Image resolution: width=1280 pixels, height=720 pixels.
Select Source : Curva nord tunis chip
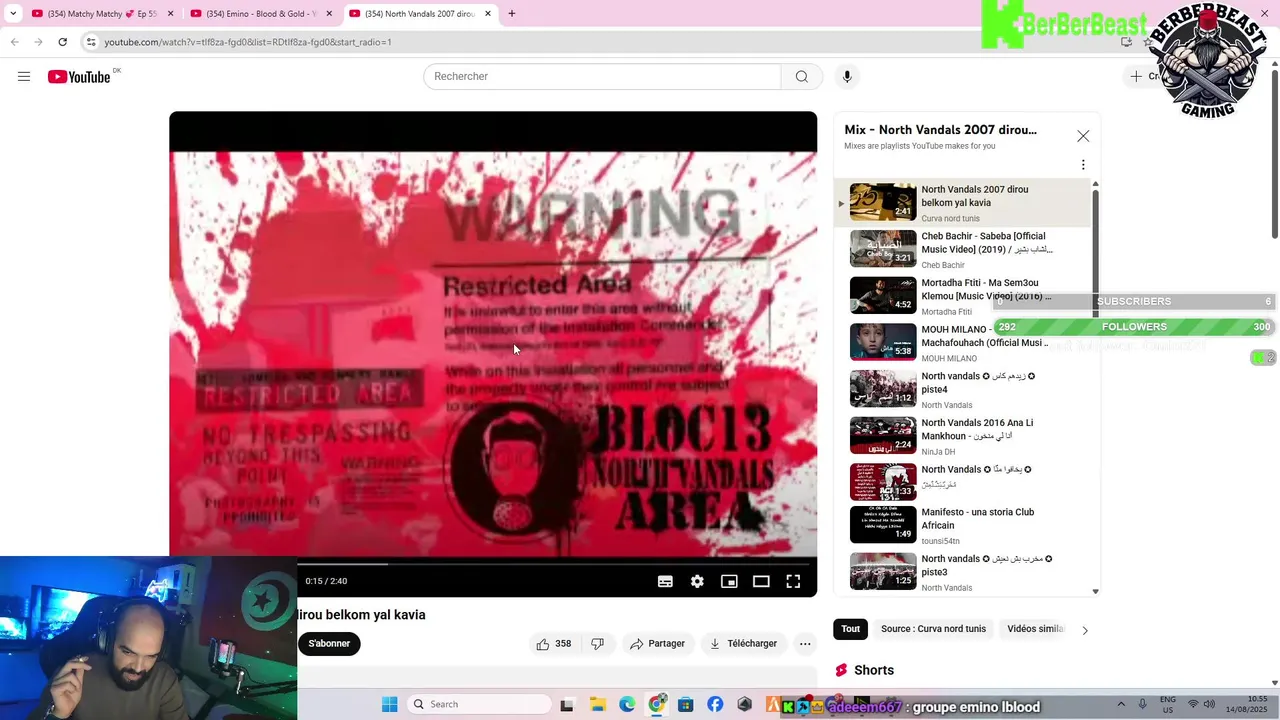pyautogui.click(x=933, y=629)
